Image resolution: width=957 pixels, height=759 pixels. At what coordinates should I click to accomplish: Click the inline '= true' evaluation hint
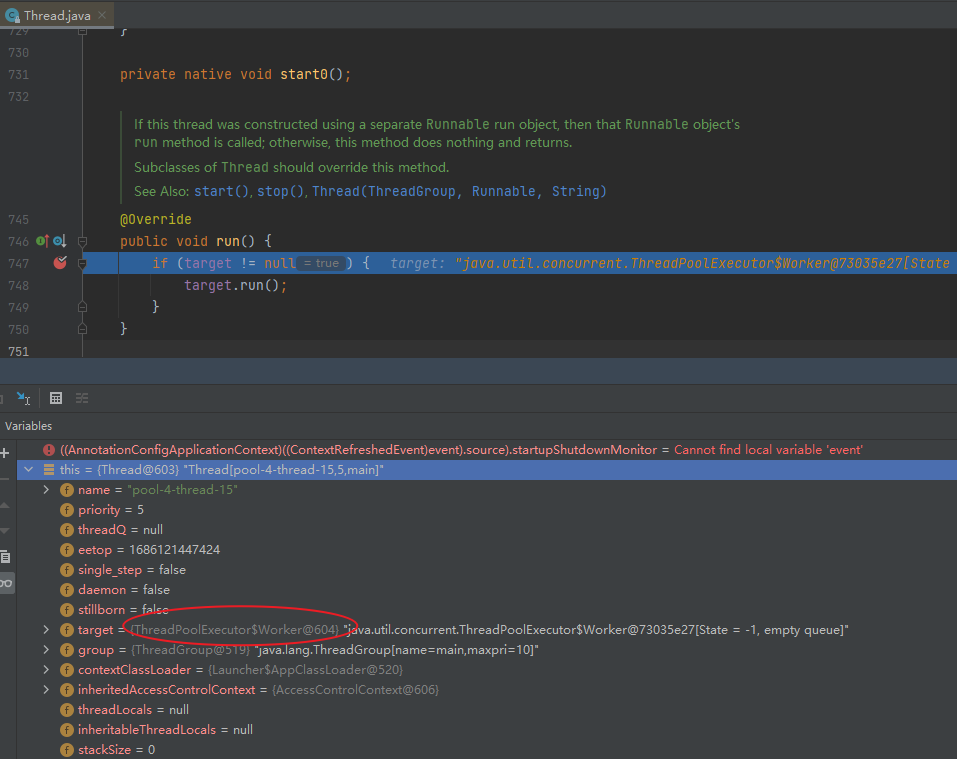click(x=321, y=263)
